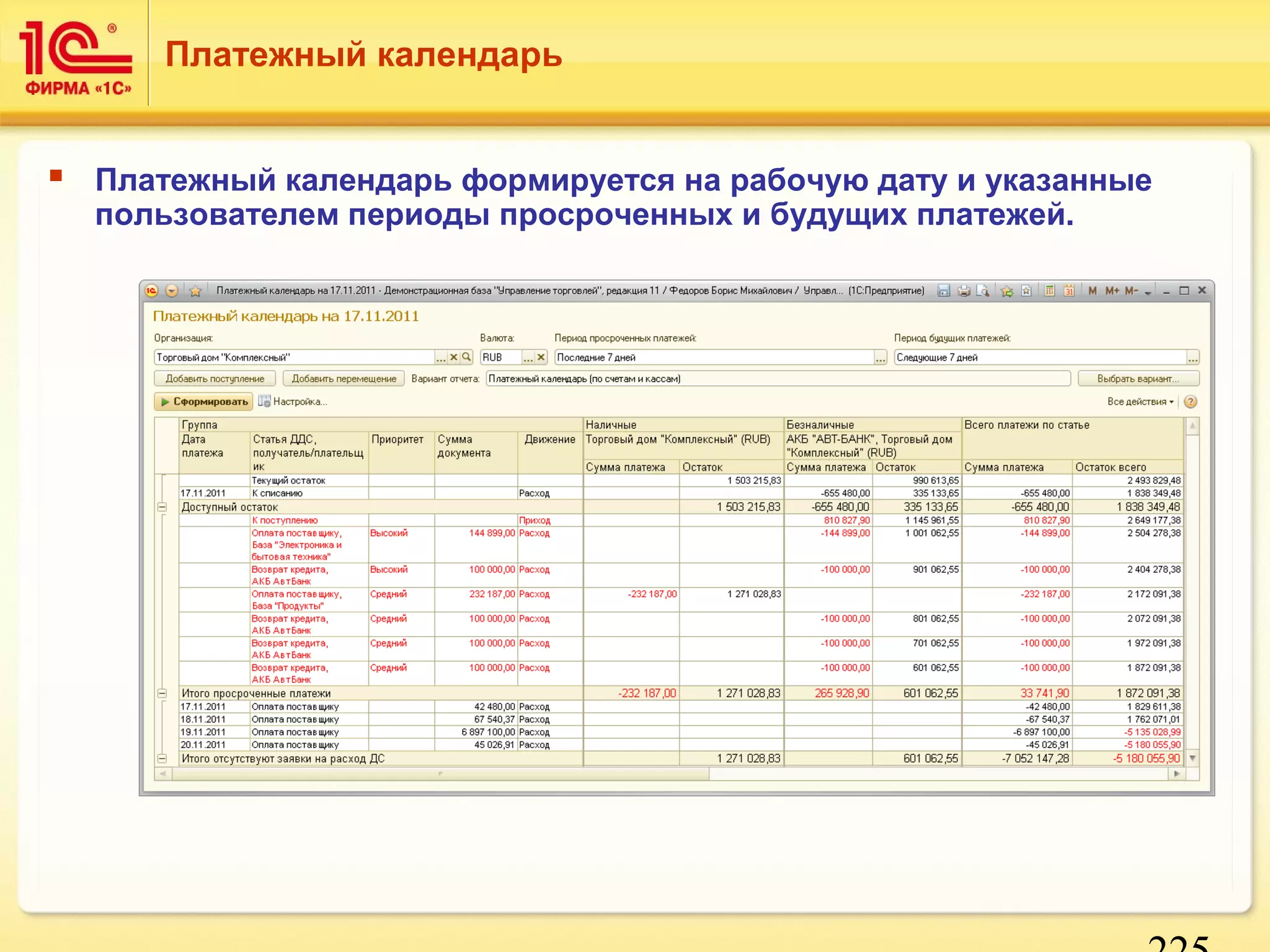Collapse the Доступный остаток group
This screenshot has height=952, width=1270.
pos(162,507)
